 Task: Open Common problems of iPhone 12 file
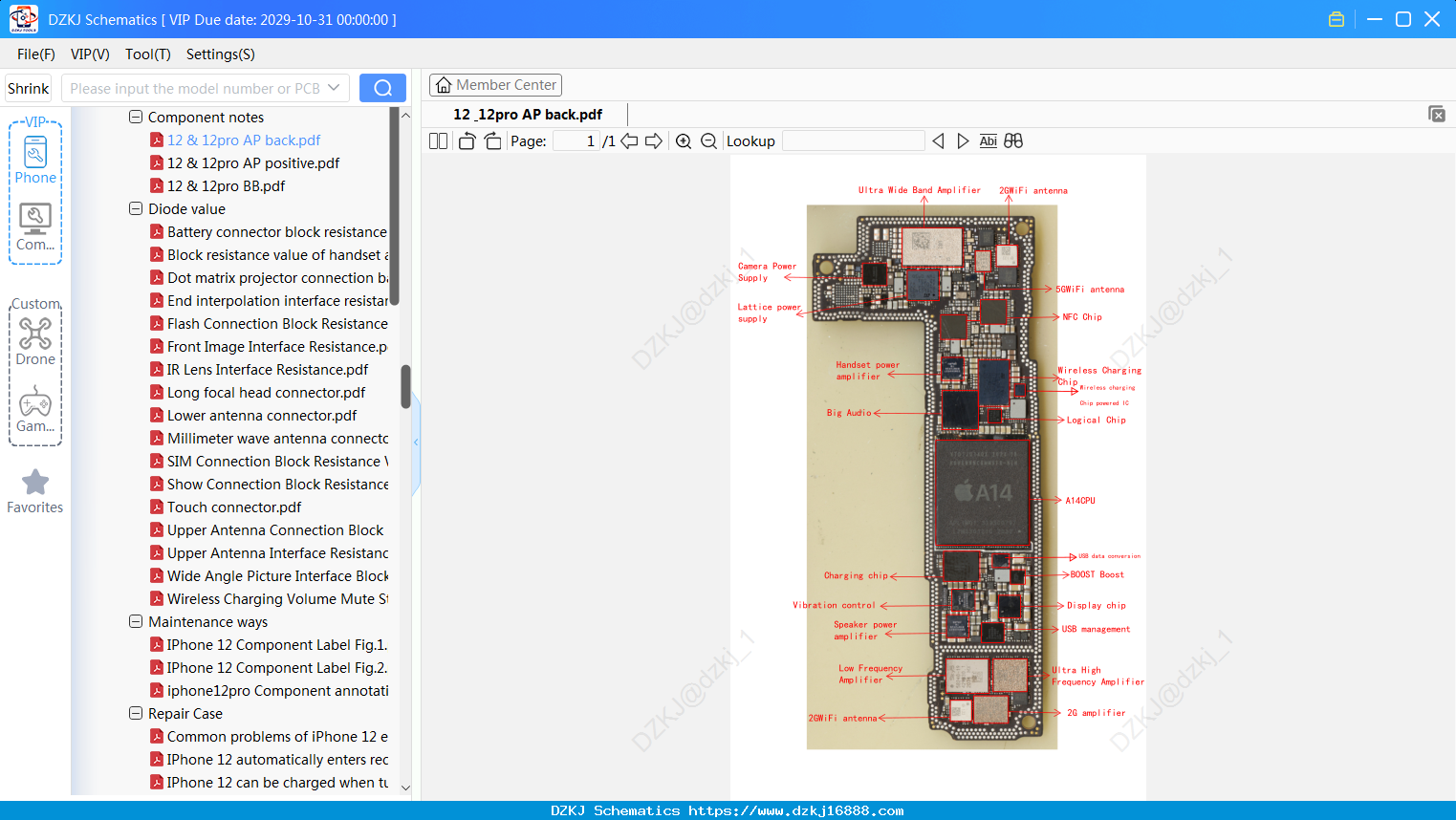click(277, 736)
